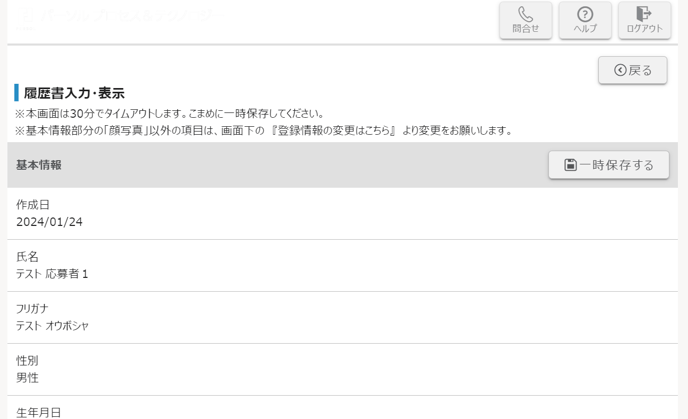Click the 性別 value 男性
Image resolution: width=688 pixels, height=419 pixels.
pyautogui.click(x=27, y=378)
